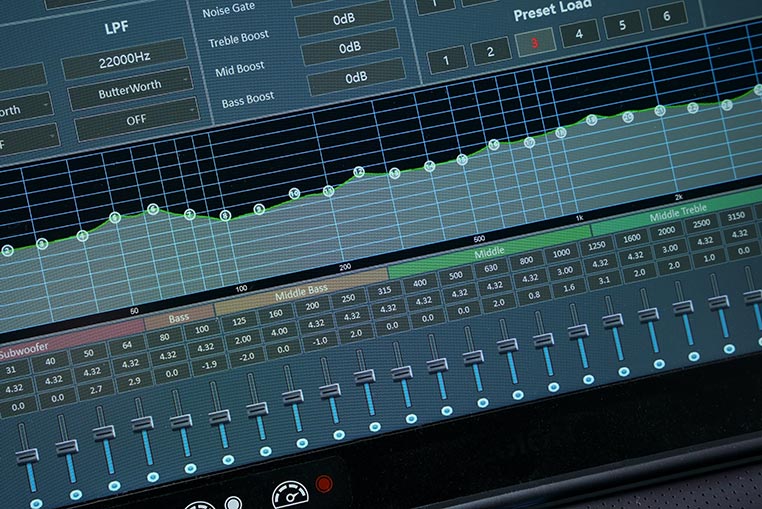Click the Subwoofer band header
This screenshot has height=509, width=762.
[72, 341]
